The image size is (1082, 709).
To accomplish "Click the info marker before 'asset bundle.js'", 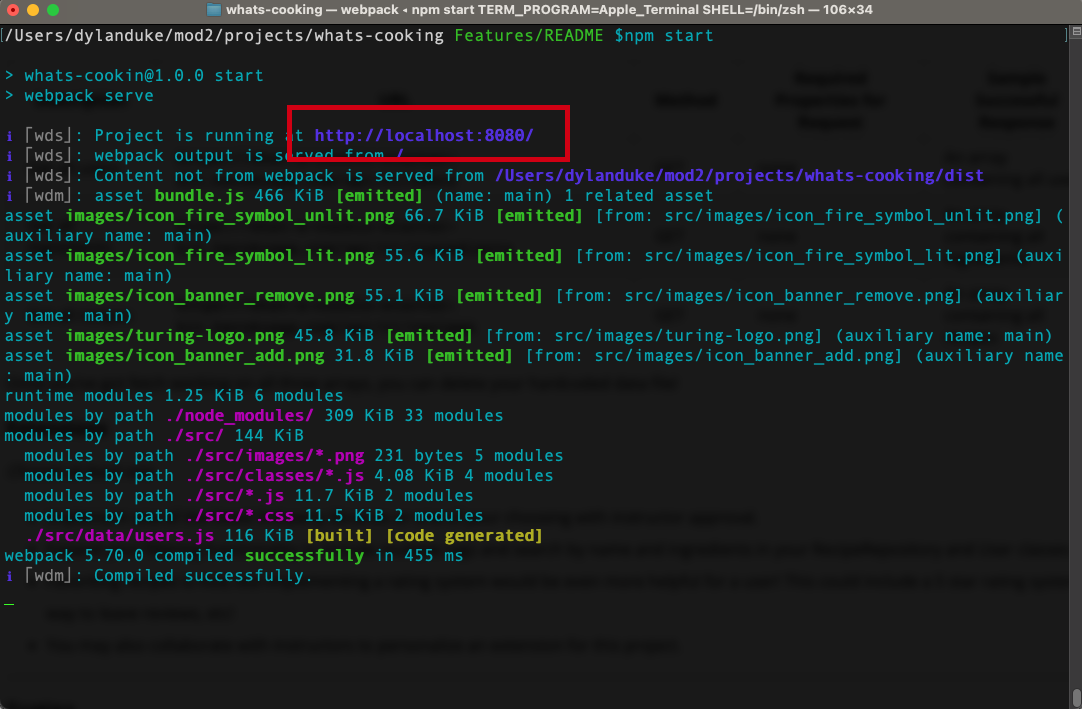I will tap(9, 195).
